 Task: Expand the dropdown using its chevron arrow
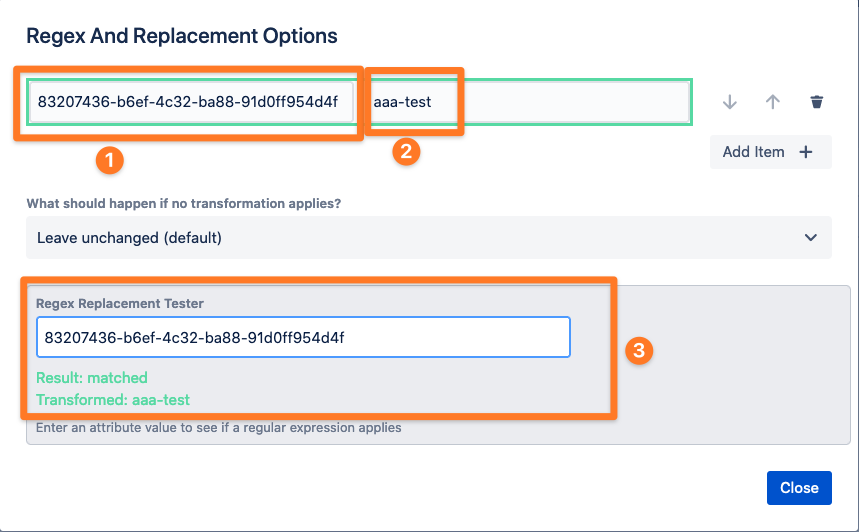point(811,237)
